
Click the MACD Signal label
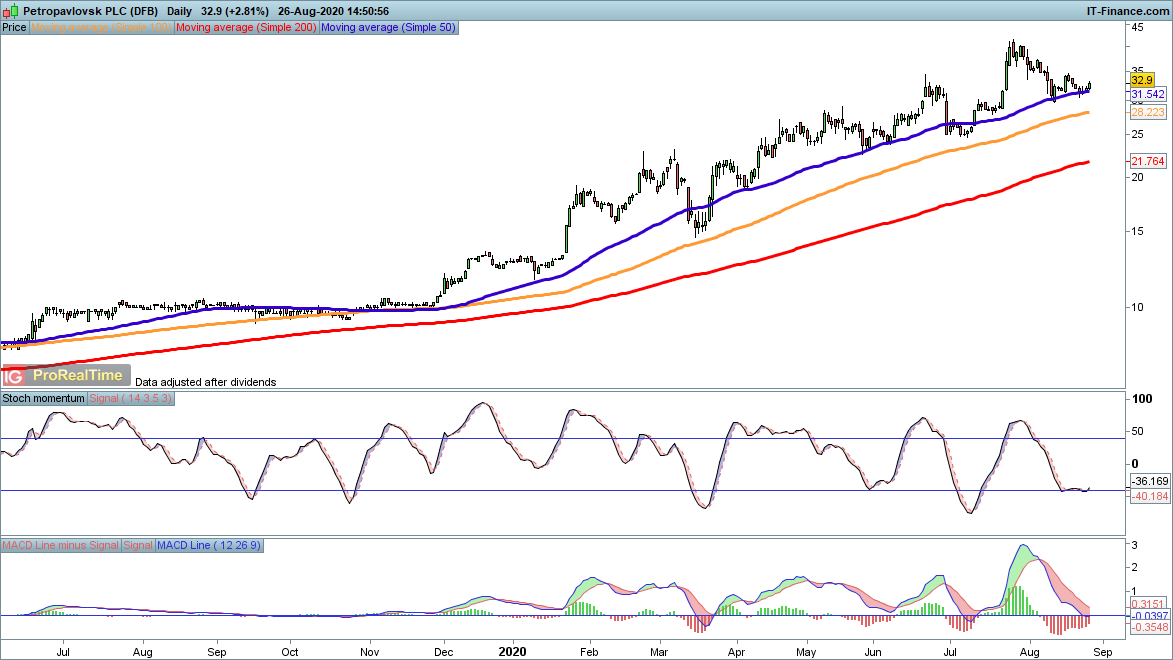138,545
